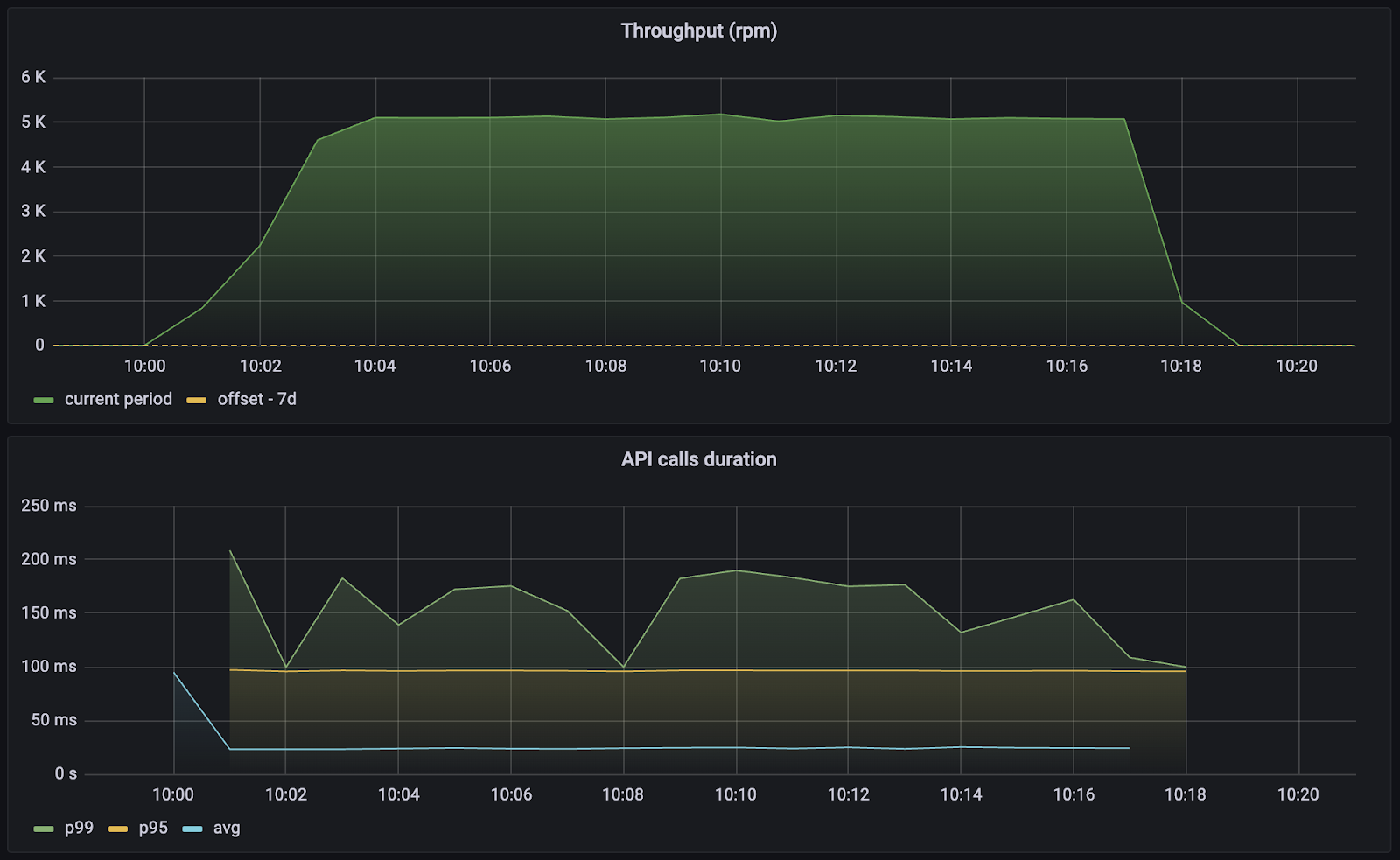The width and height of the screenshot is (1400, 860).
Task: Click green color swatch beside 'current period'
Action: pyautogui.click(x=44, y=400)
